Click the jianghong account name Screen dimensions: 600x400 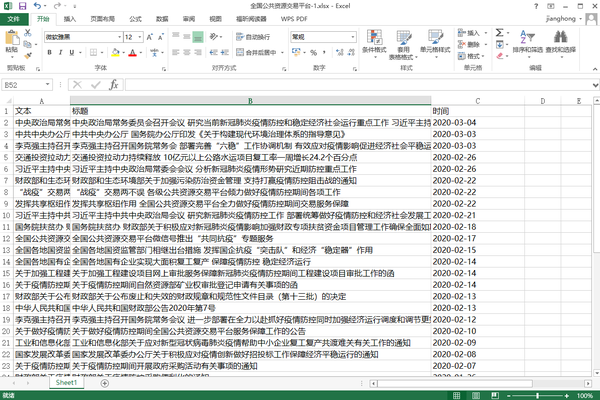pos(561,18)
